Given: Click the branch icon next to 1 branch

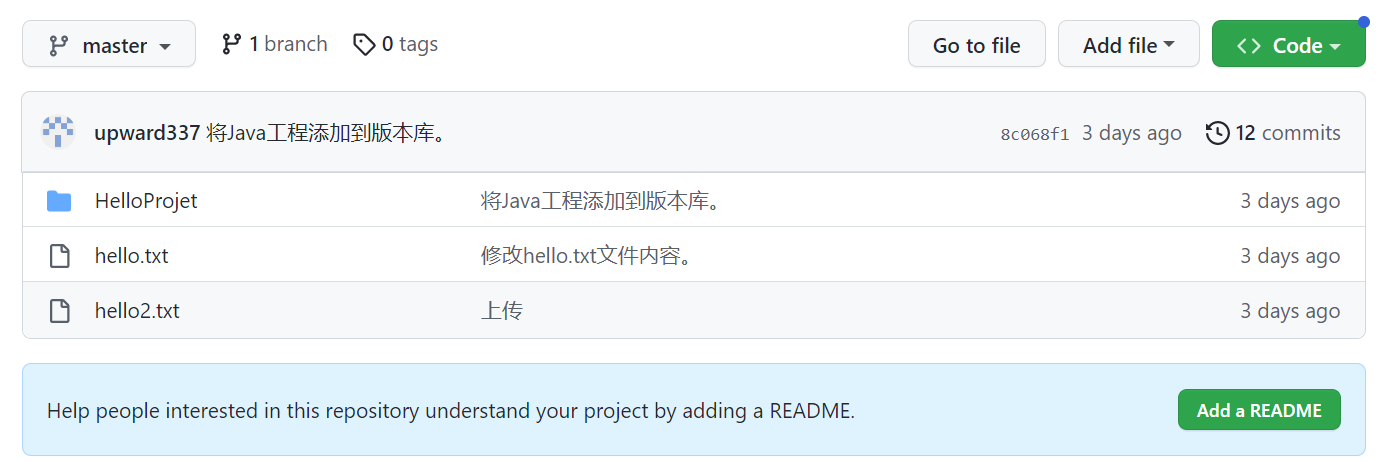Looking at the screenshot, I should [x=231, y=44].
